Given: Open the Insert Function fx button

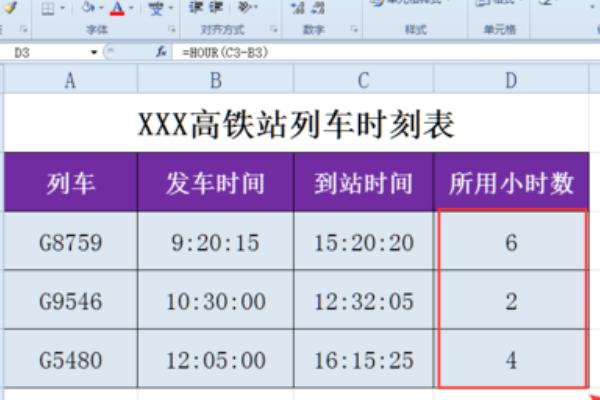Looking at the screenshot, I should click(x=161, y=52).
